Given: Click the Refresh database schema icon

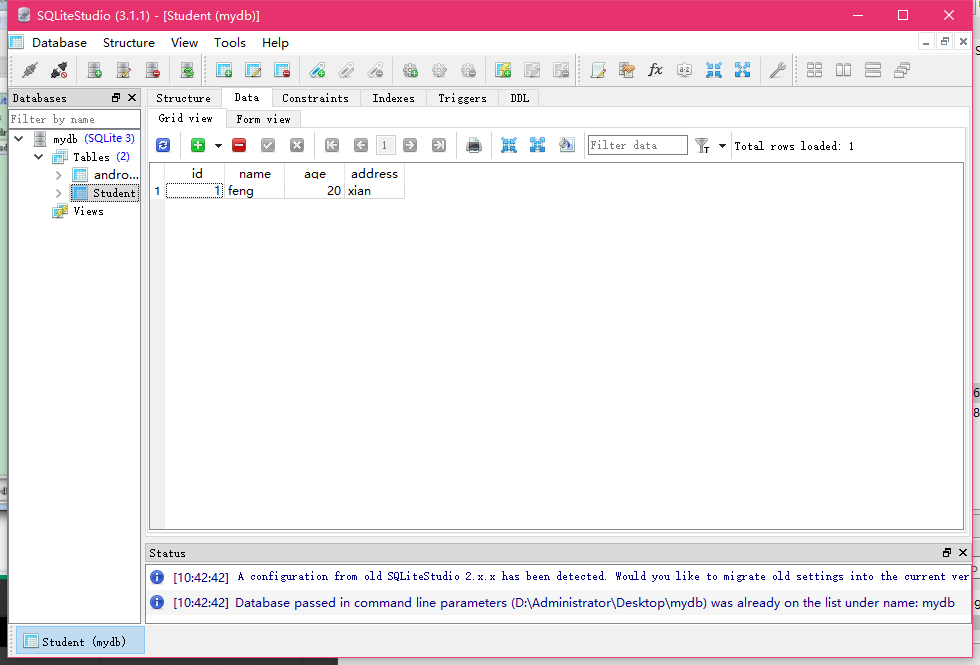Looking at the screenshot, I should click(187, 70).
